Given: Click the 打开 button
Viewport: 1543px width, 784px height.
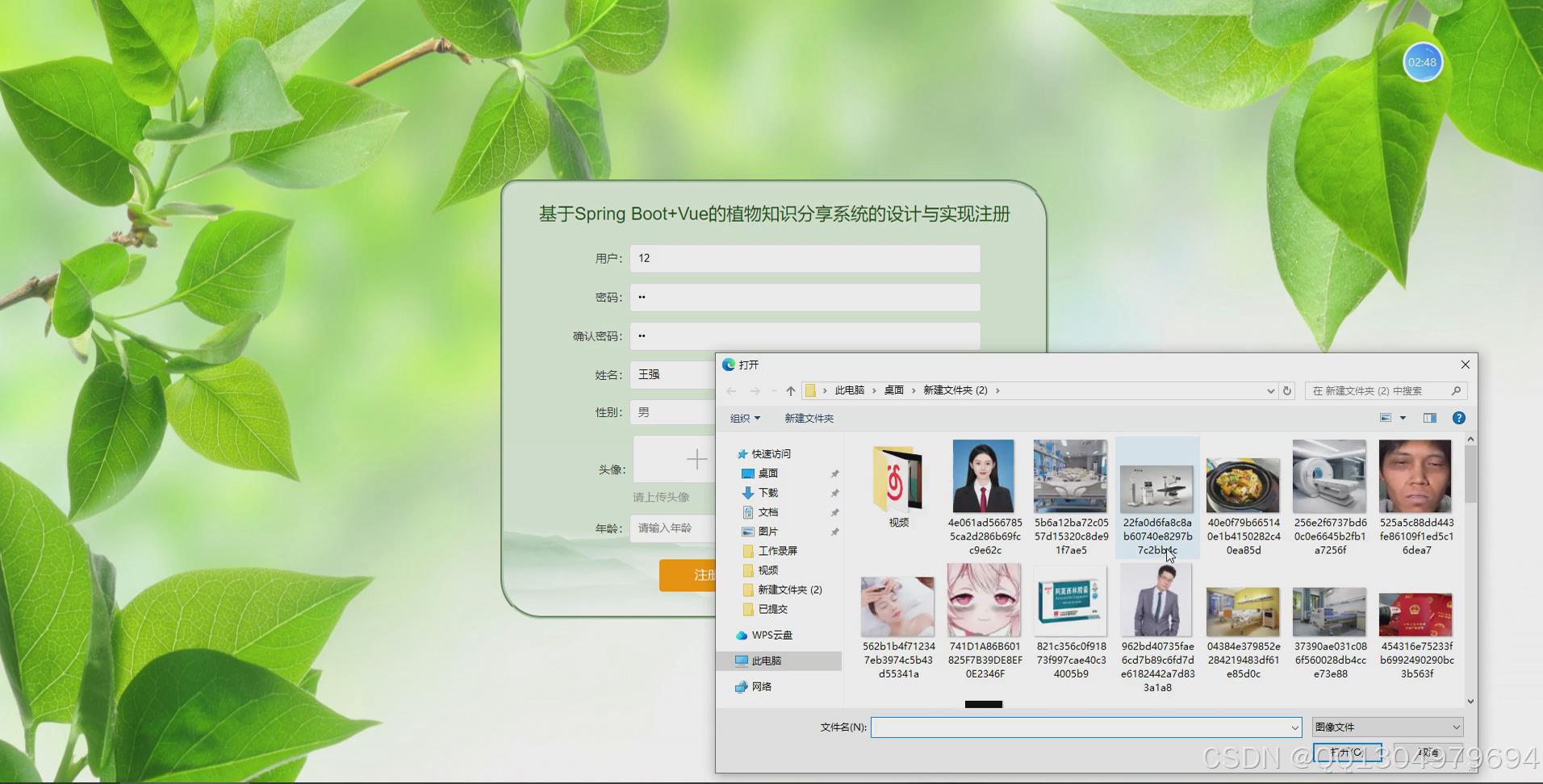Looking at the screenshot, I should pyautogui.click(x=1347, y=753).
